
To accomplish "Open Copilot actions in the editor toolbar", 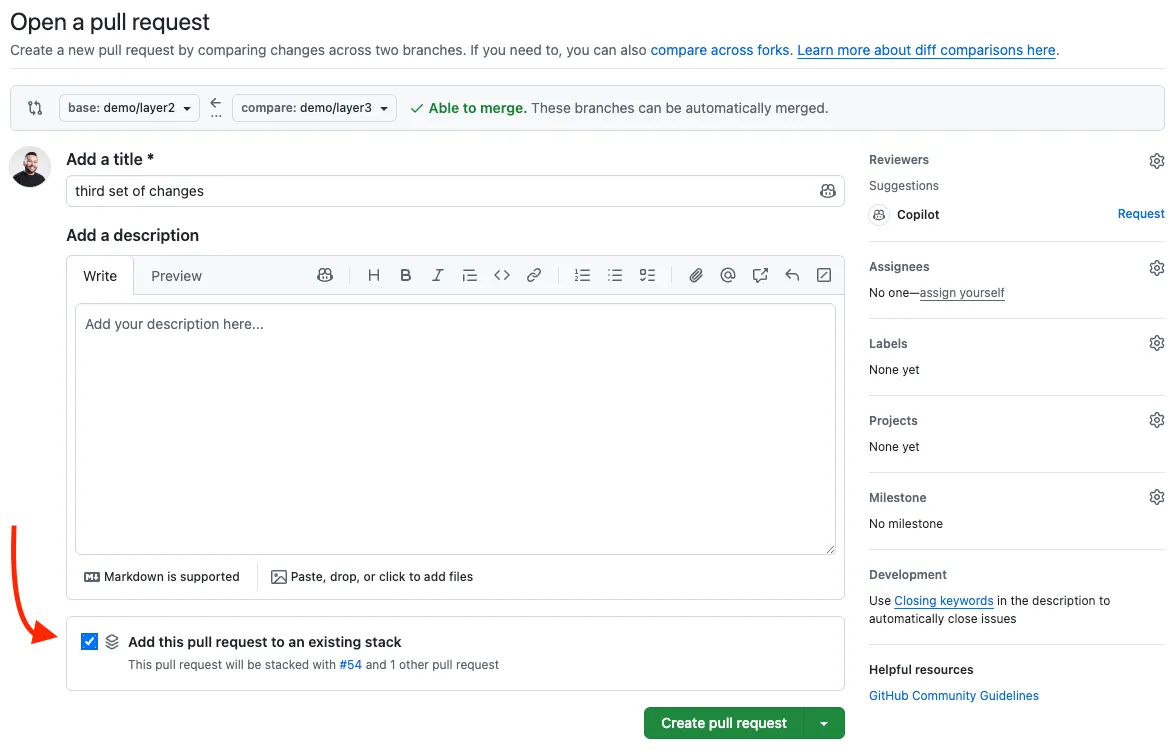I will pyautogui.click(x=325, y=275).
